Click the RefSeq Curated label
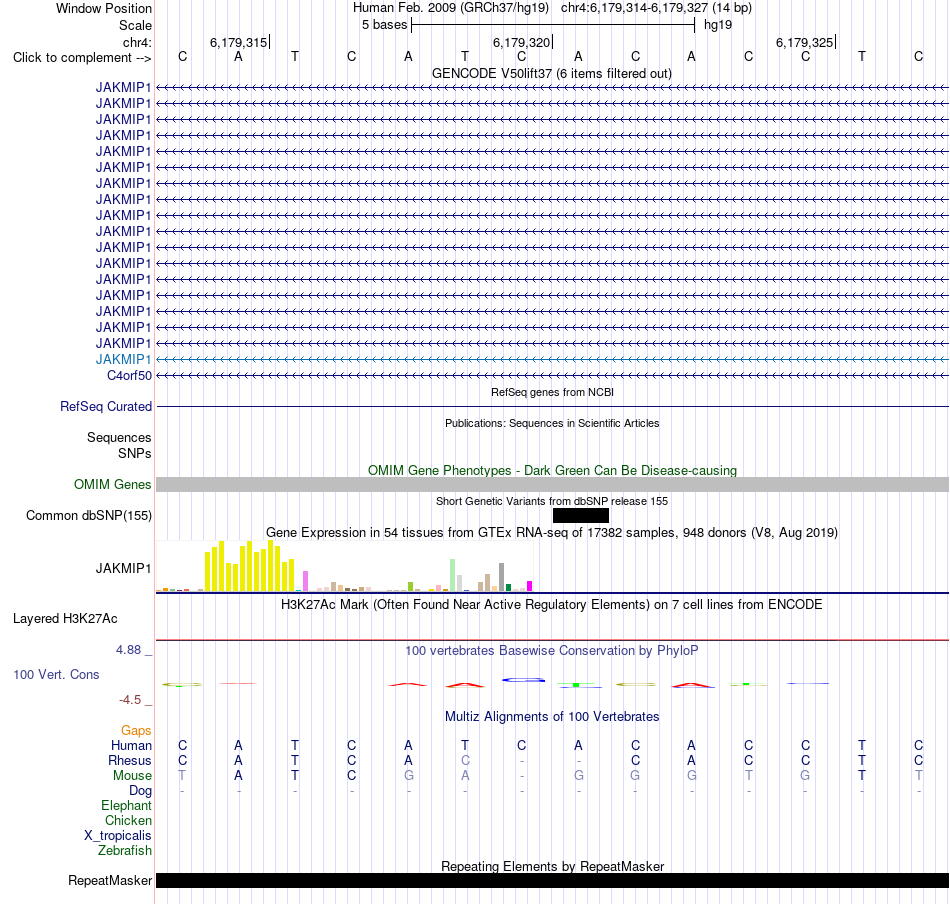 (x=106, y=407)
